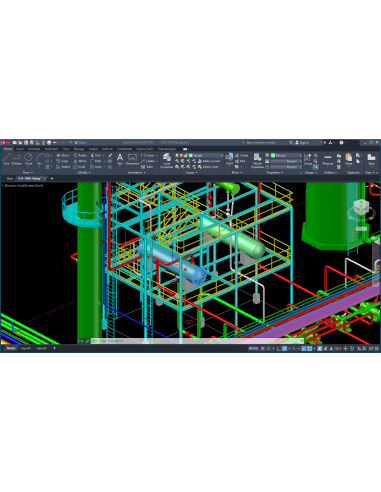Click the Trim tool
This screenshot has height=492, width=381.
[x=96, y=155]
